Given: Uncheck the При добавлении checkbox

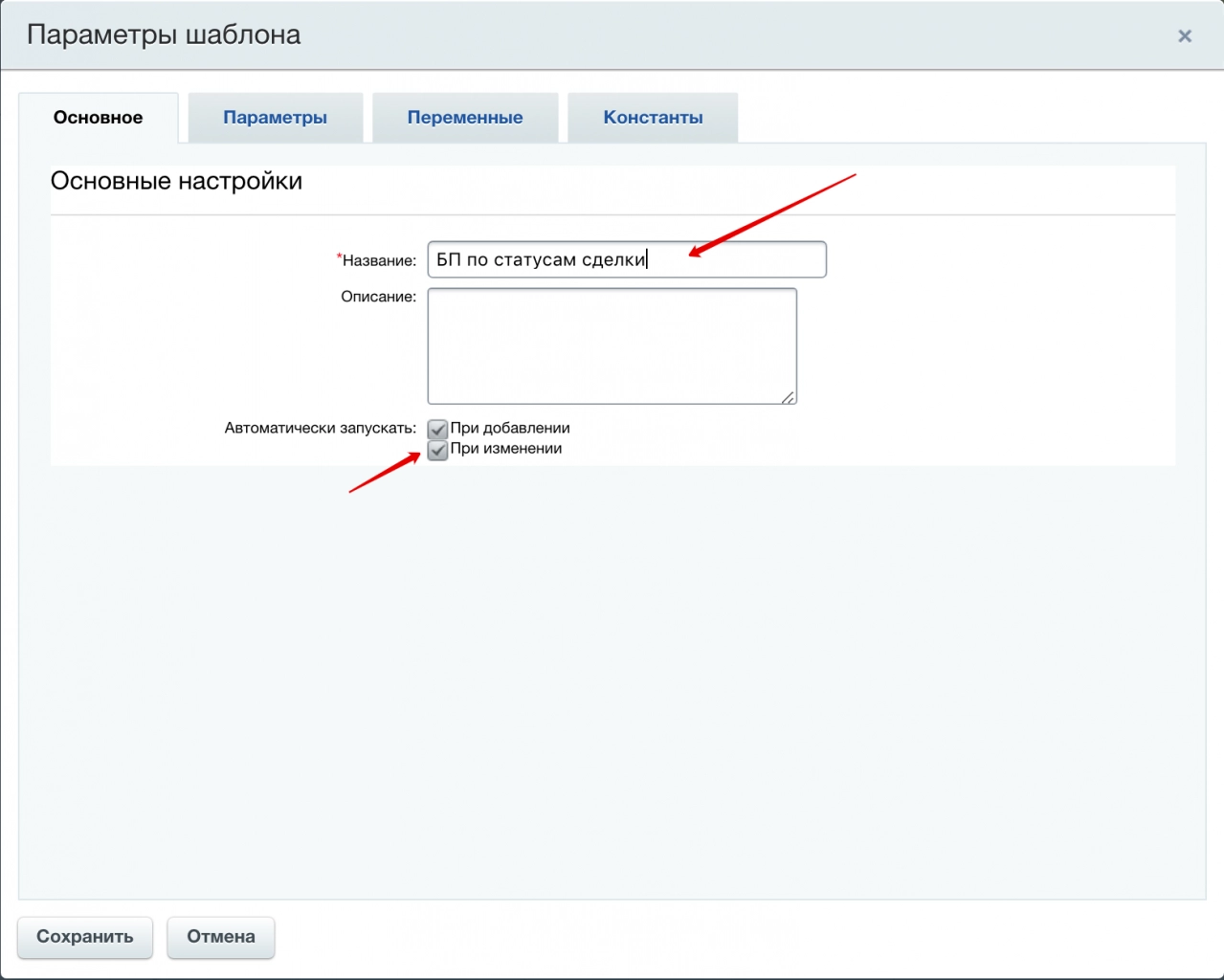Looking at the screenshot, I should click(x=437, y=429).
